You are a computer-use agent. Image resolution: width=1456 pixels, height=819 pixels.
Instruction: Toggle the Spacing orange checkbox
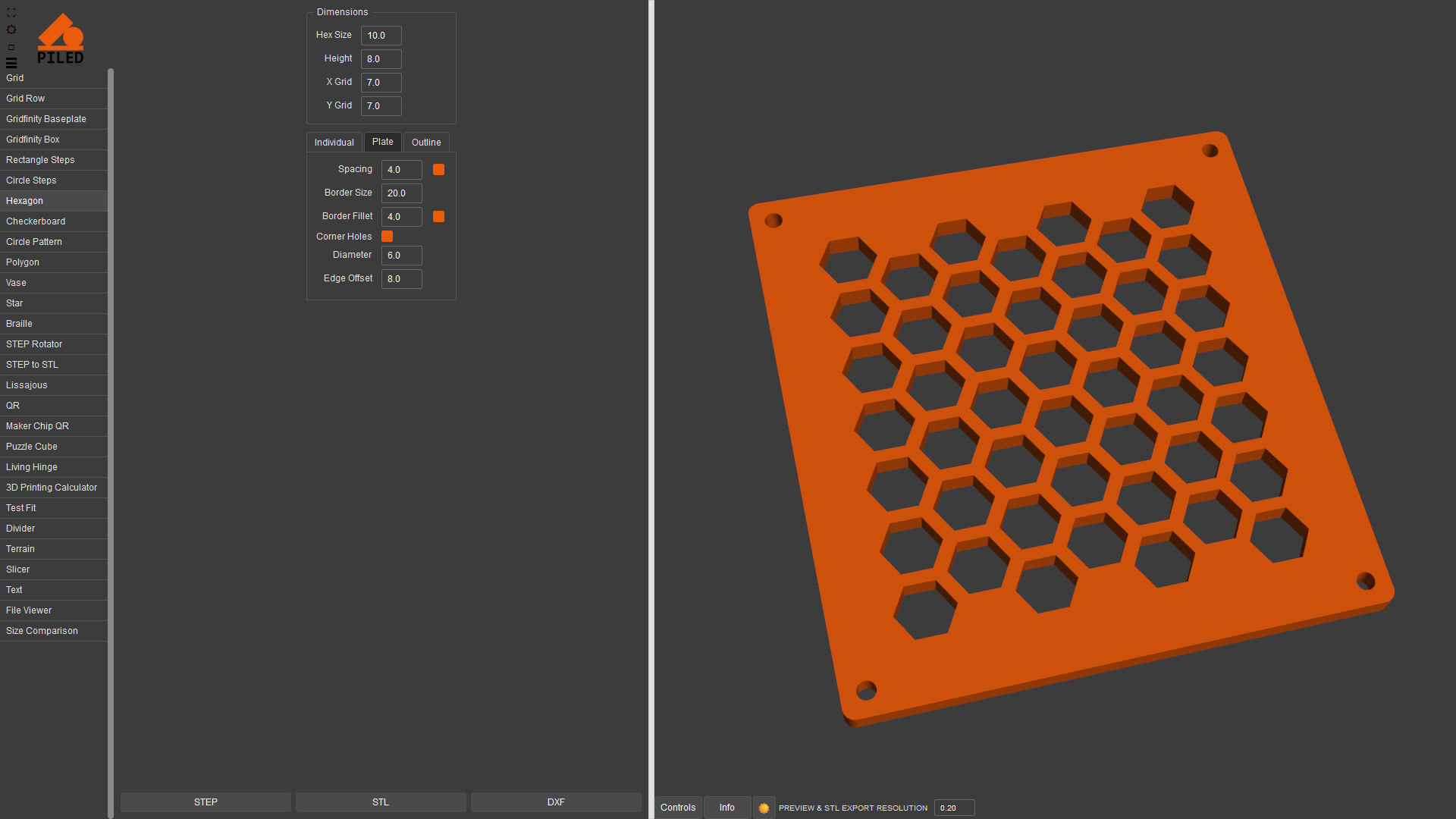pyautogui.click(x=438, y=170)
